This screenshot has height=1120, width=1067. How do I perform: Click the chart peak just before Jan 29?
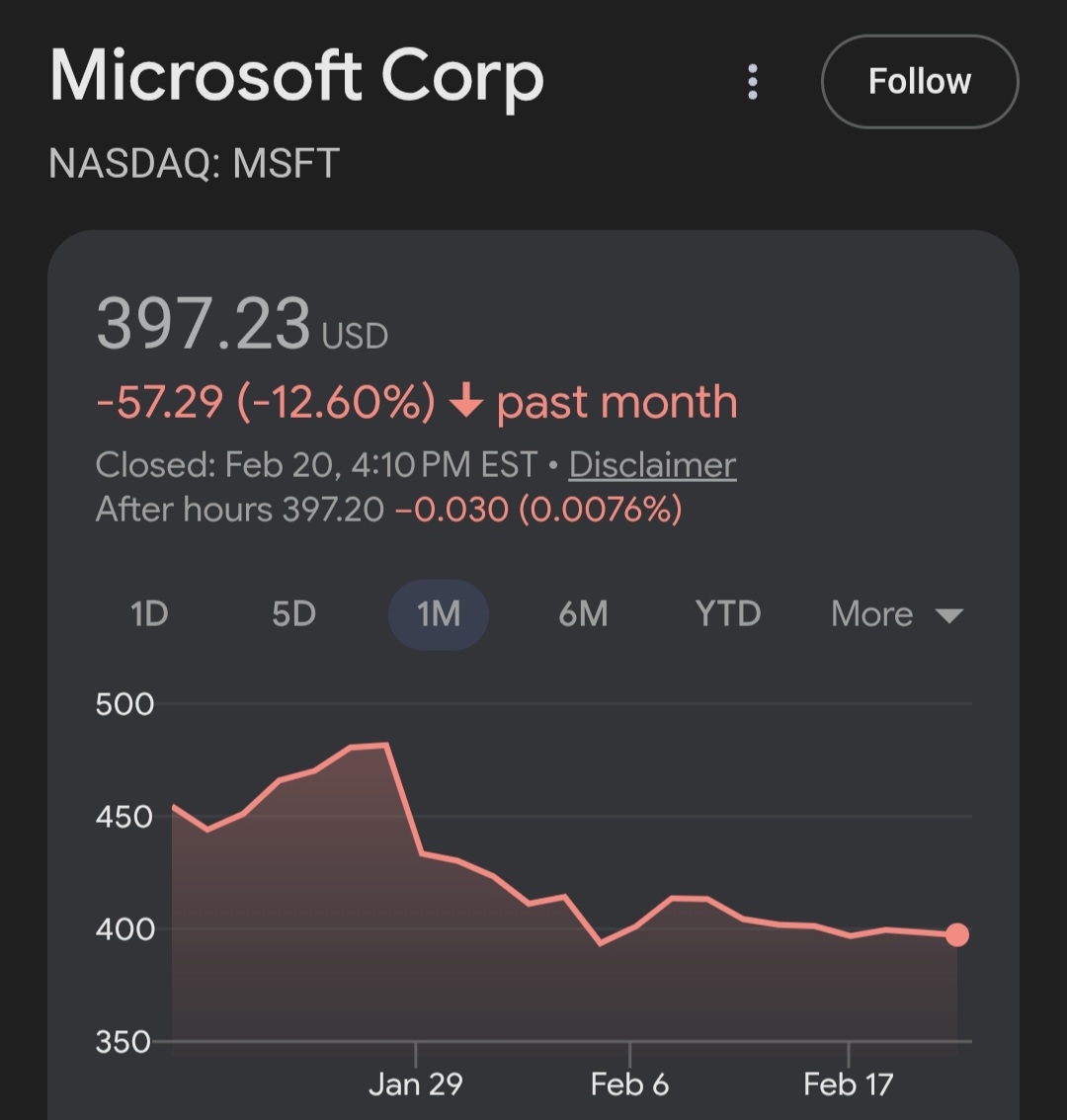coord(386,745)
